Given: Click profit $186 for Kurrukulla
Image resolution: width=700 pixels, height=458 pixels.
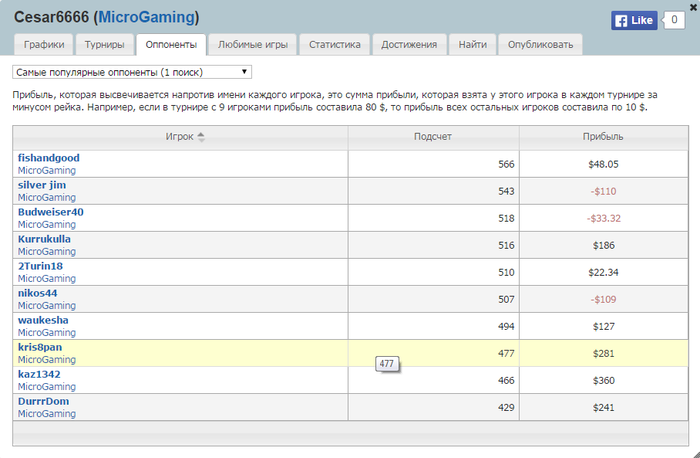Looking at the screenshot, I should point(604,246).
